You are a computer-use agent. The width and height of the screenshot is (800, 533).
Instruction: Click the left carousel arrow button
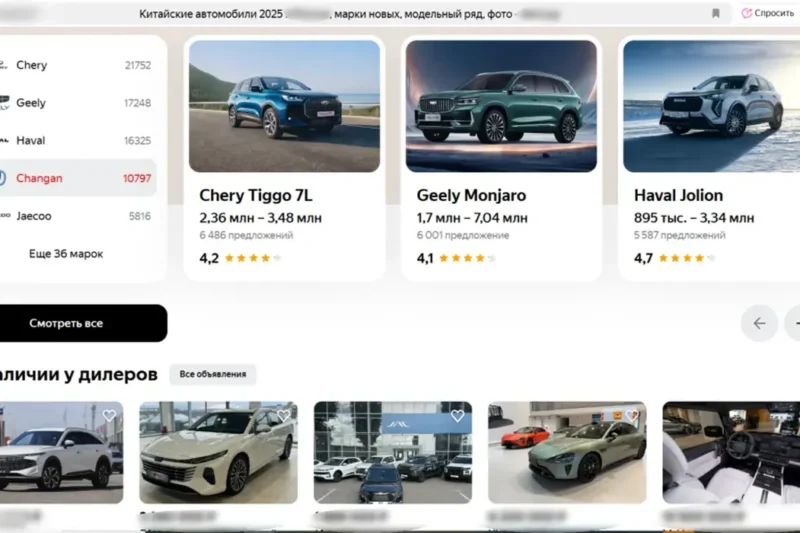759,323
